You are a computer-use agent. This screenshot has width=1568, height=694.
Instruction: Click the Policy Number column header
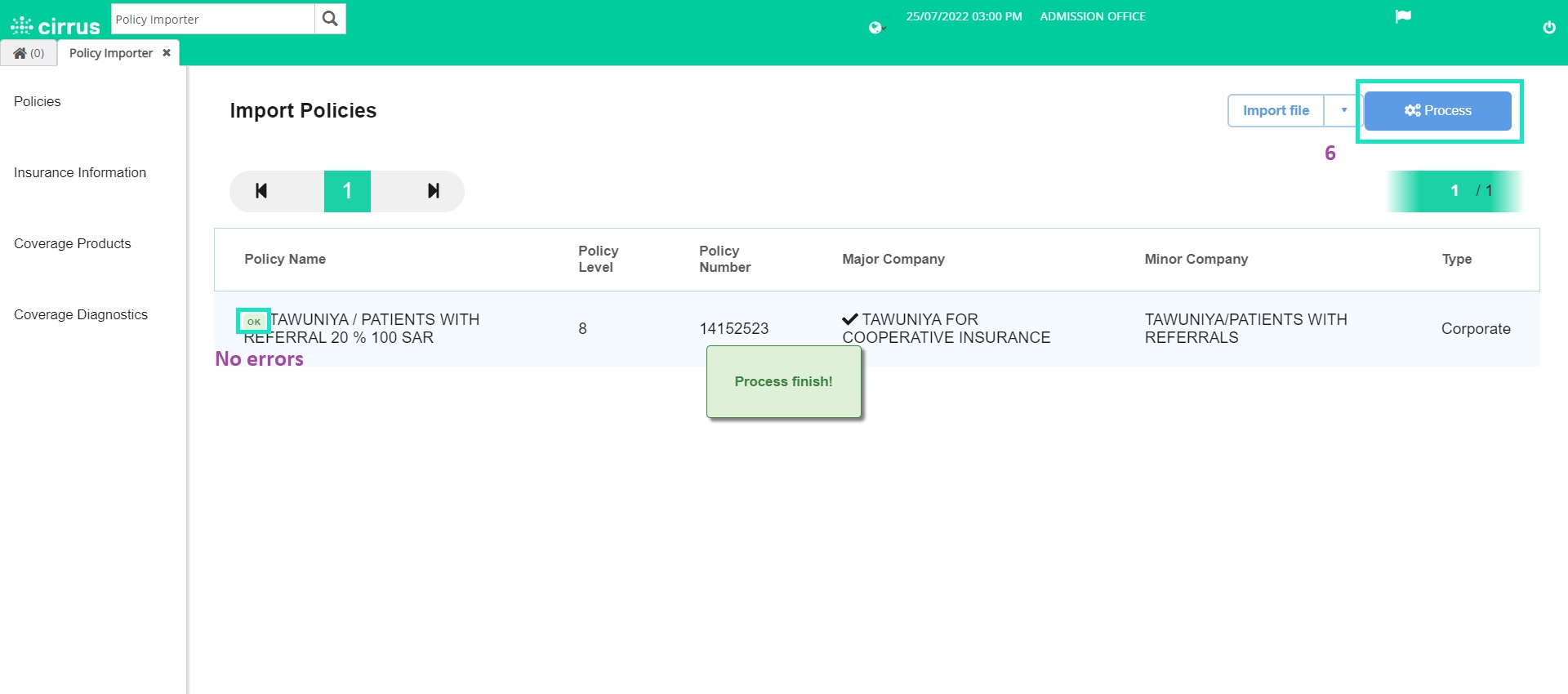(725, 259)
